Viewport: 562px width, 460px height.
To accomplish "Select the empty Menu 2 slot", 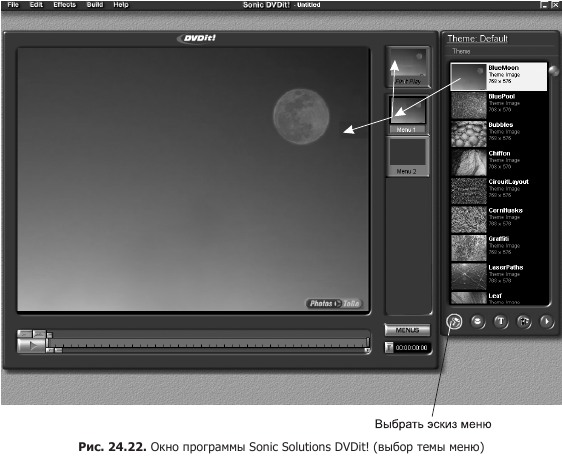I will coord(408,156).
